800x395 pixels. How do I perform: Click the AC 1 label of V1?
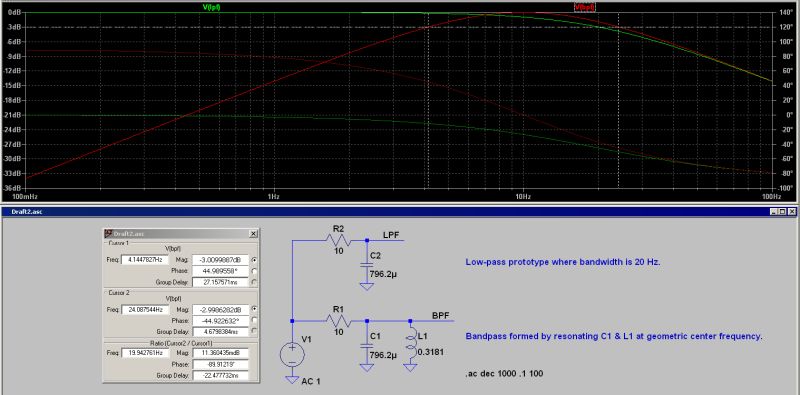click(311, 381)
